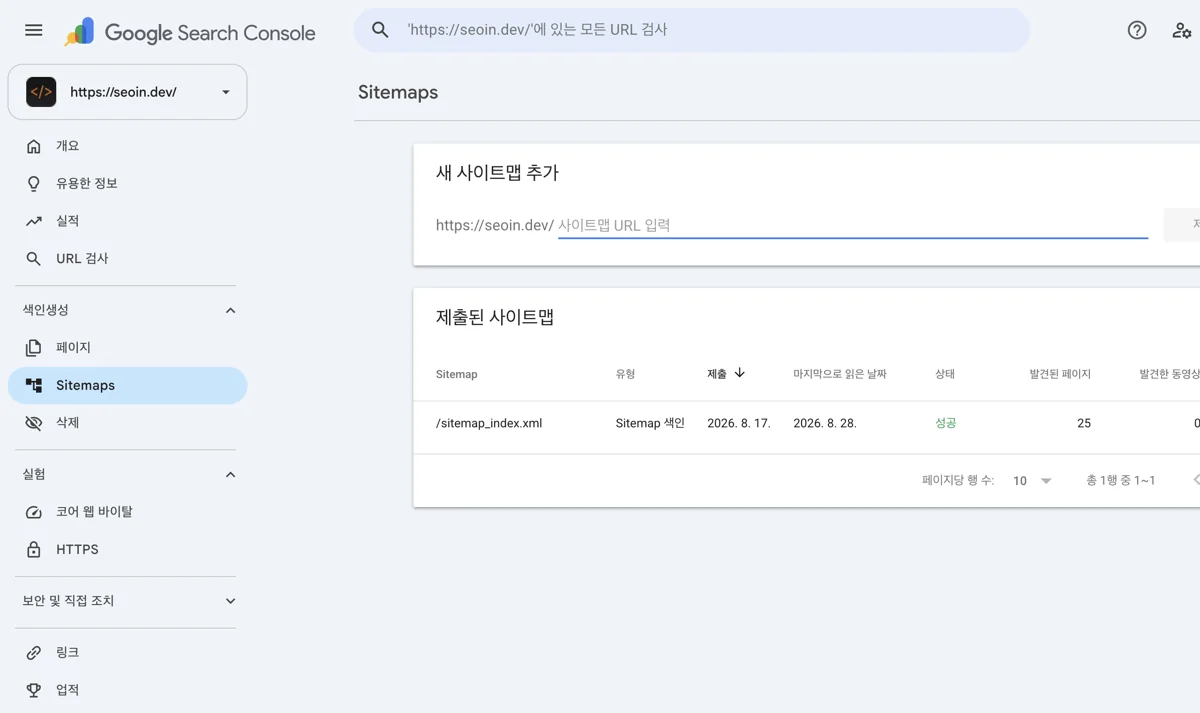Image resolution: width=1200 pixels, height=713 pixels.
Task: Click the search icon beside URL 검사
Action: coord(34,259)
